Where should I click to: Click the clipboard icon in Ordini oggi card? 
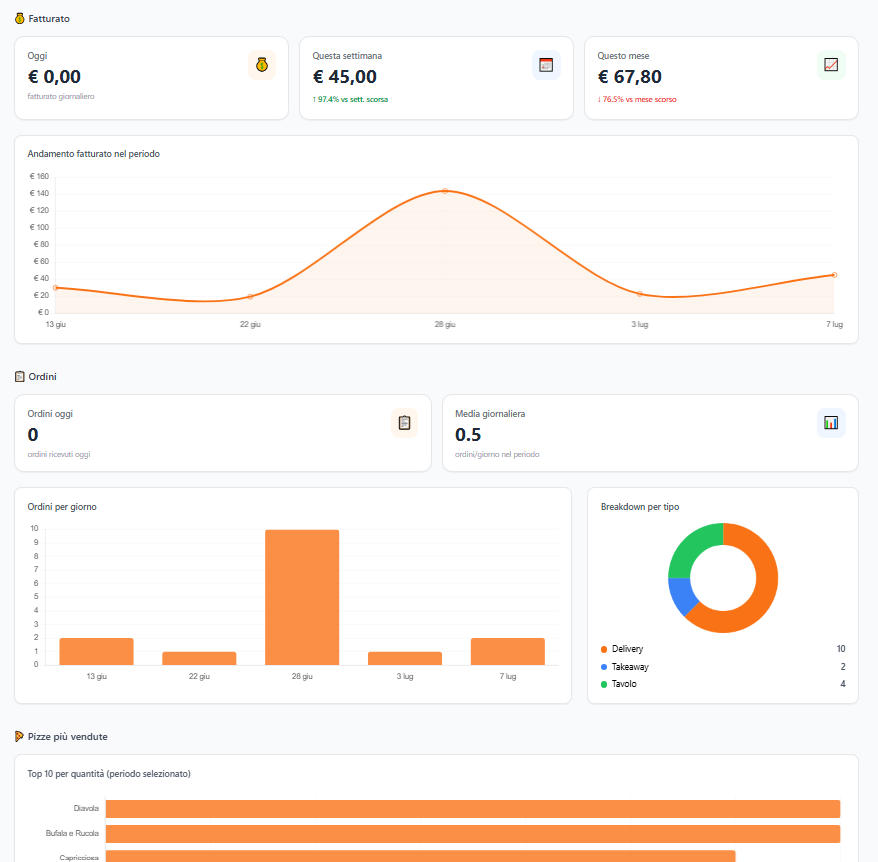point(404,423)
